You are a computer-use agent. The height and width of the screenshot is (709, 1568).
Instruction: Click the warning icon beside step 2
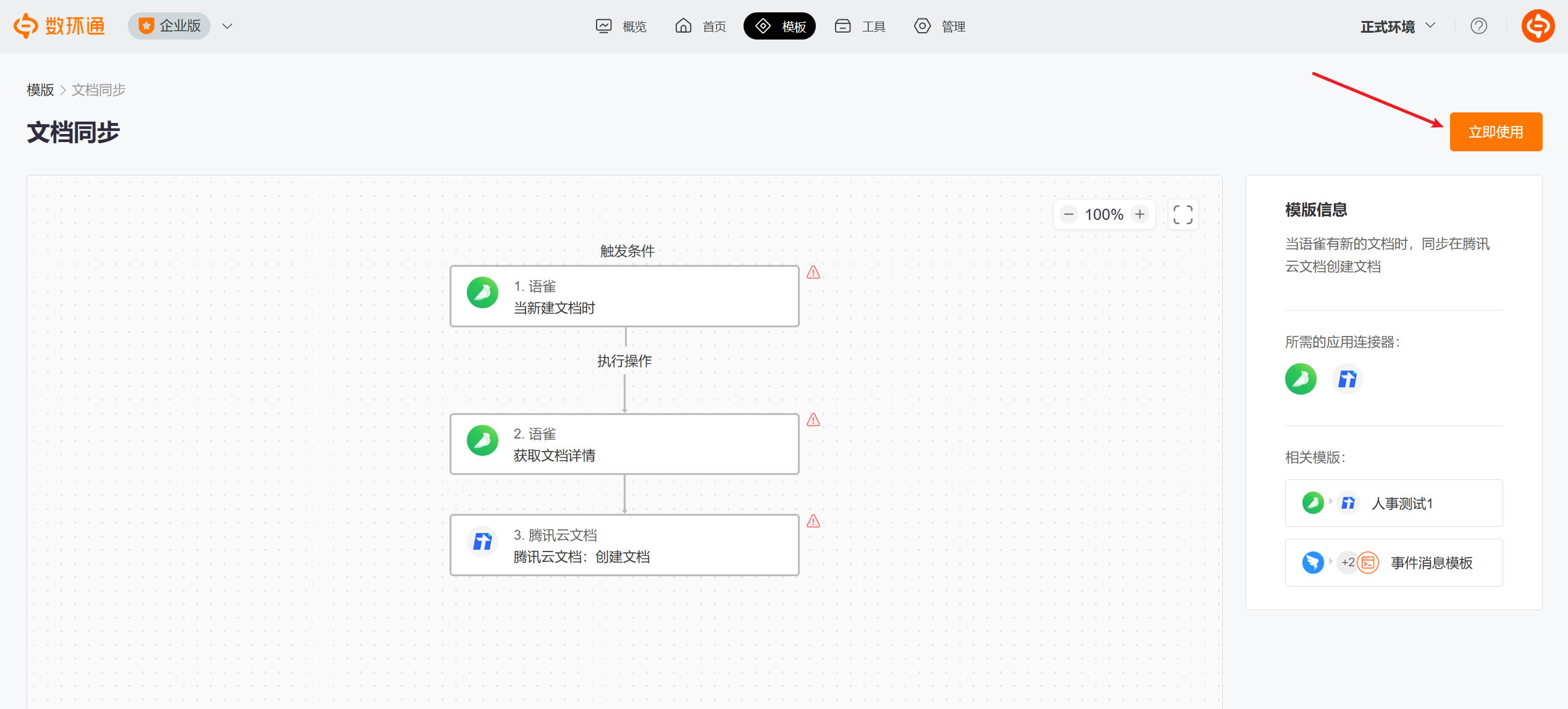pyautogui.click(x=813, y=420)
